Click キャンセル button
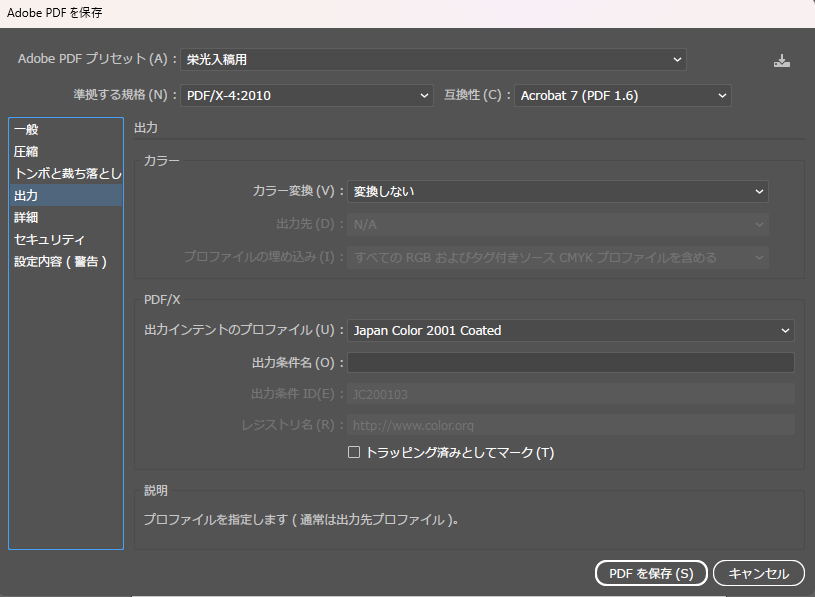The height and width of the screenshot is (597, 815). tap(759, 573)
